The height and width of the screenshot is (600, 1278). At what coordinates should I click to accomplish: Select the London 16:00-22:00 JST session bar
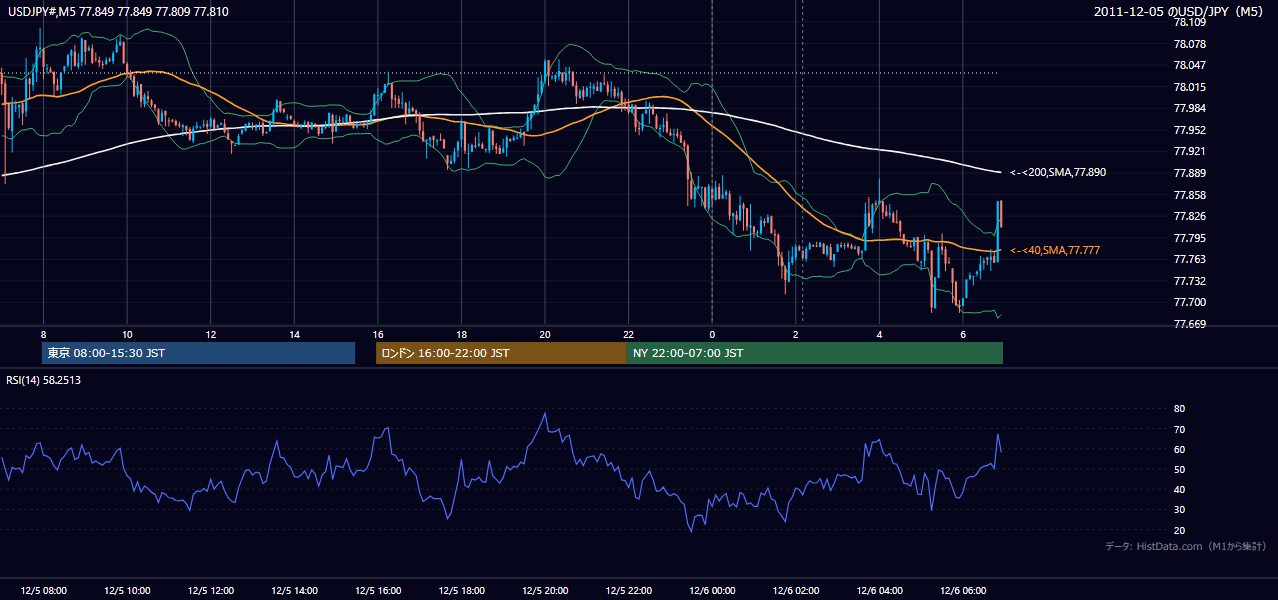pyautogui.click(x=501, y=353)
